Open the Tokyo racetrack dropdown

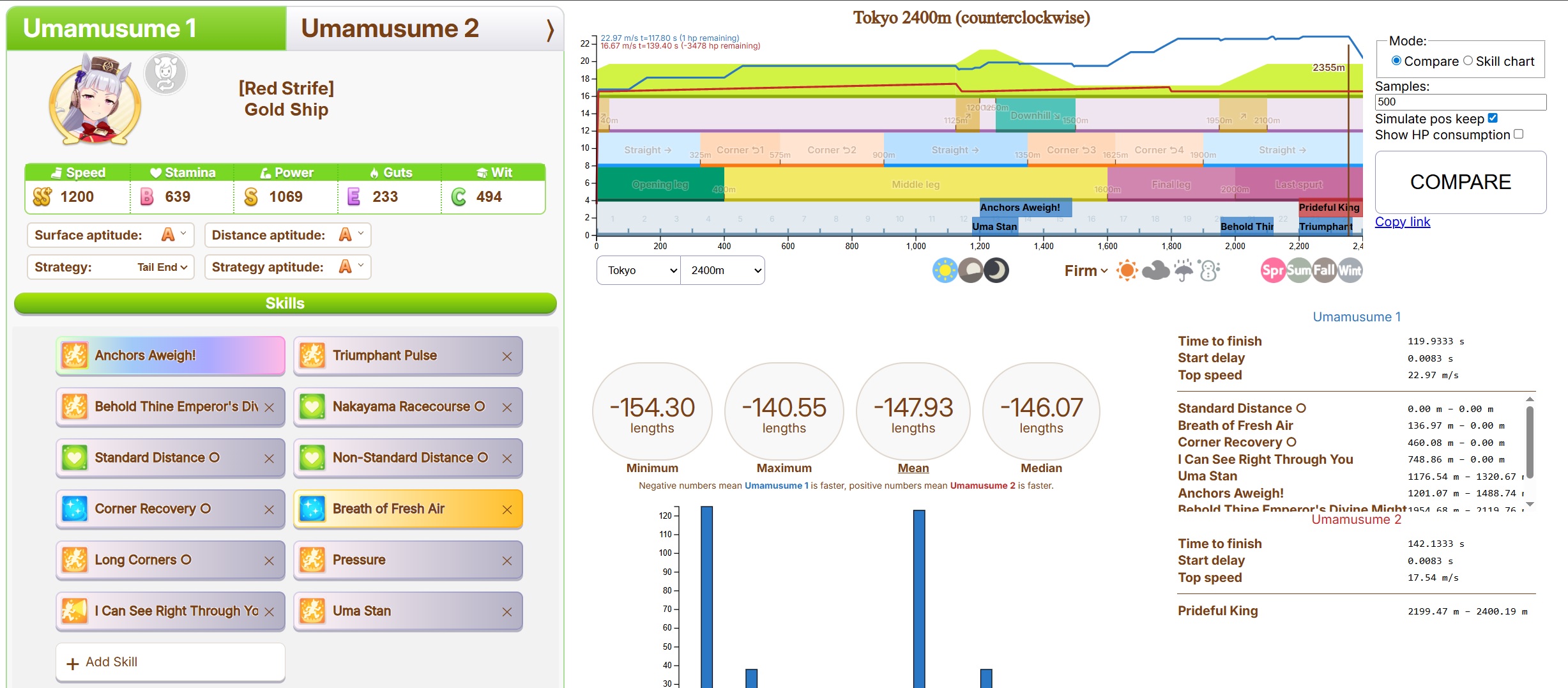(x=639, y=270)
